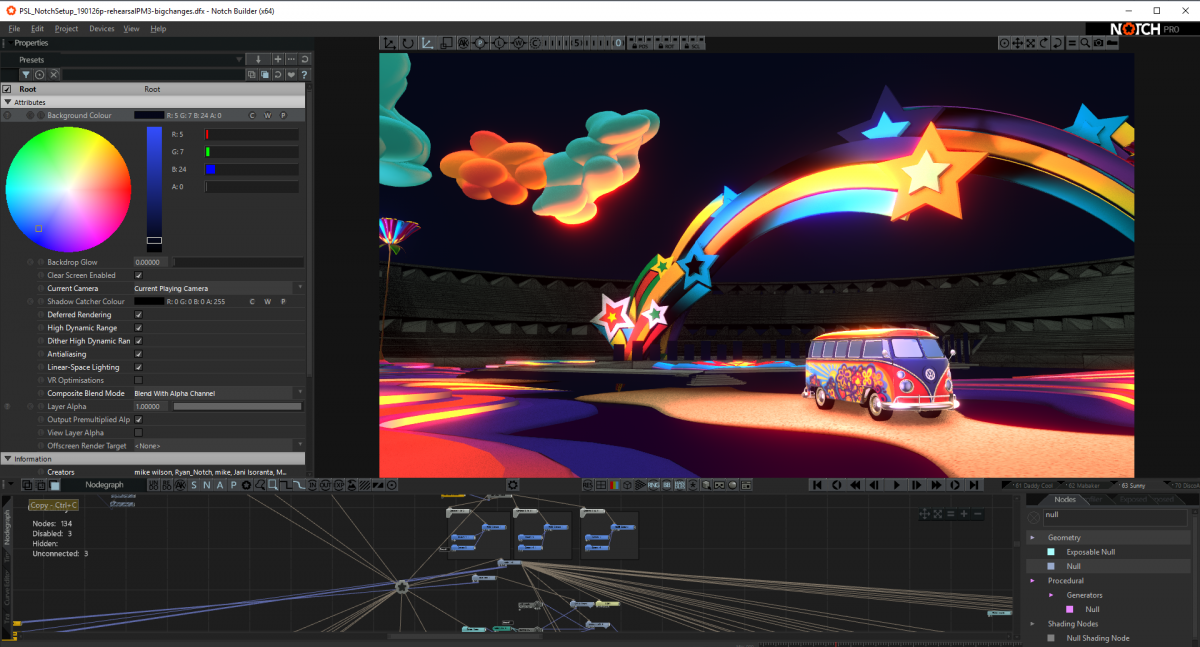
Task: Click the node search field containing null
Action: point(1115,516)
